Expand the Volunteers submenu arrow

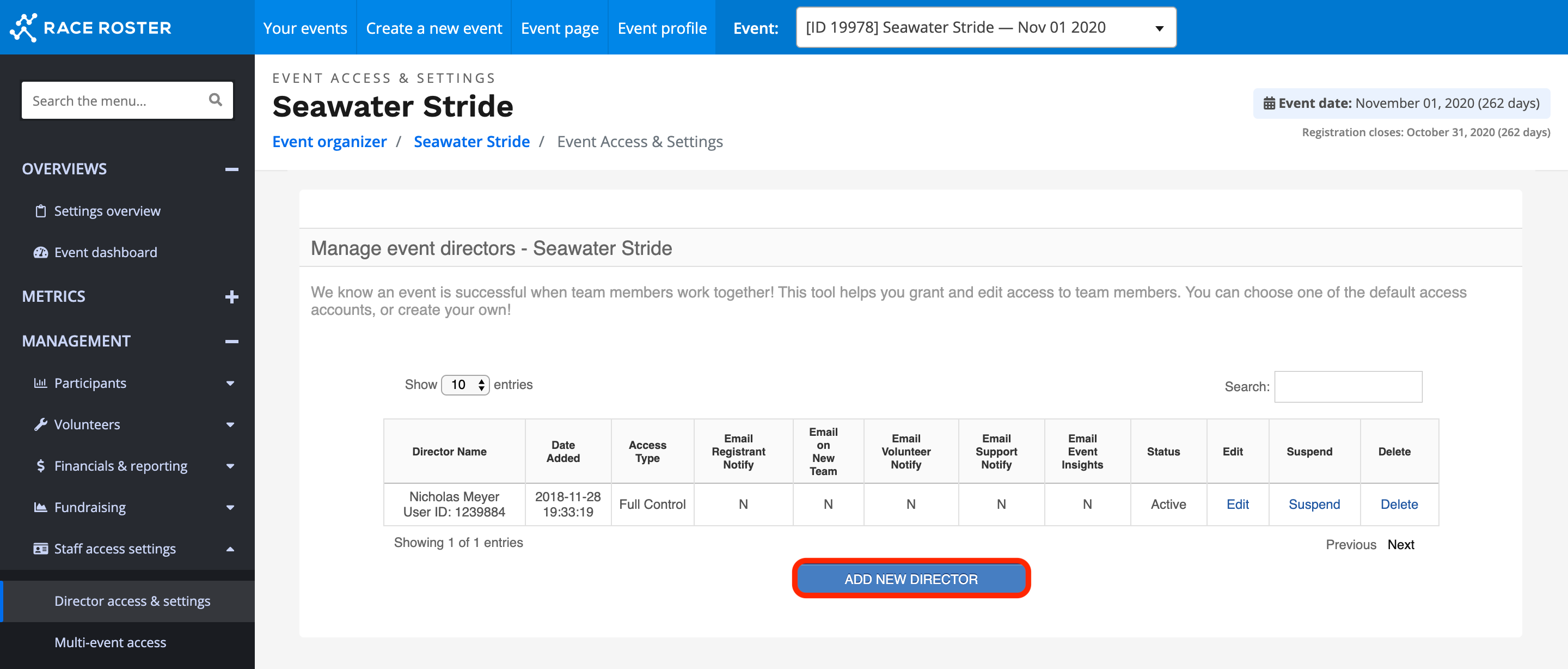230,425
